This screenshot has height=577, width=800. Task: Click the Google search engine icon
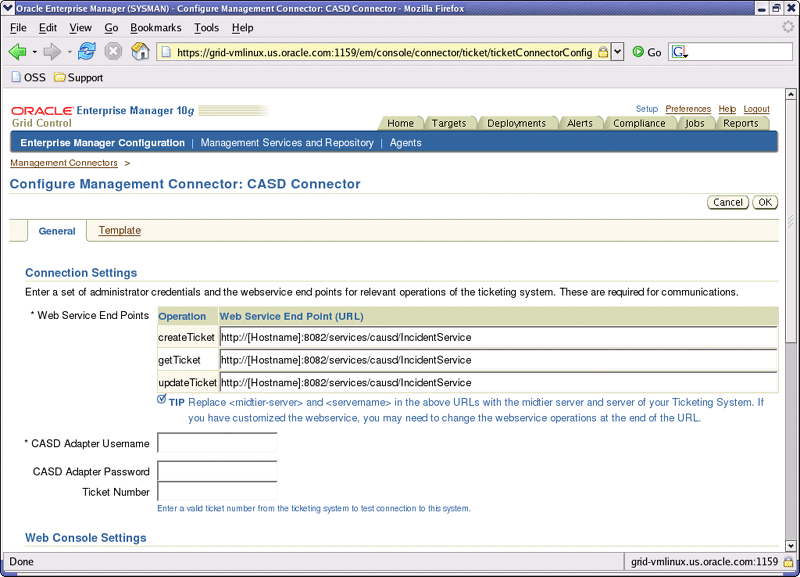[680, 52]
